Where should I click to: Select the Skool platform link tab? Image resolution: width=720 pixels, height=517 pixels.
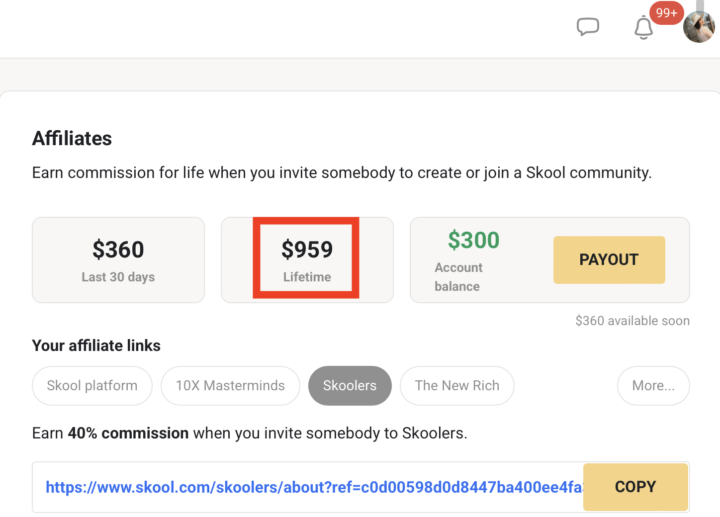coord(92,385)
